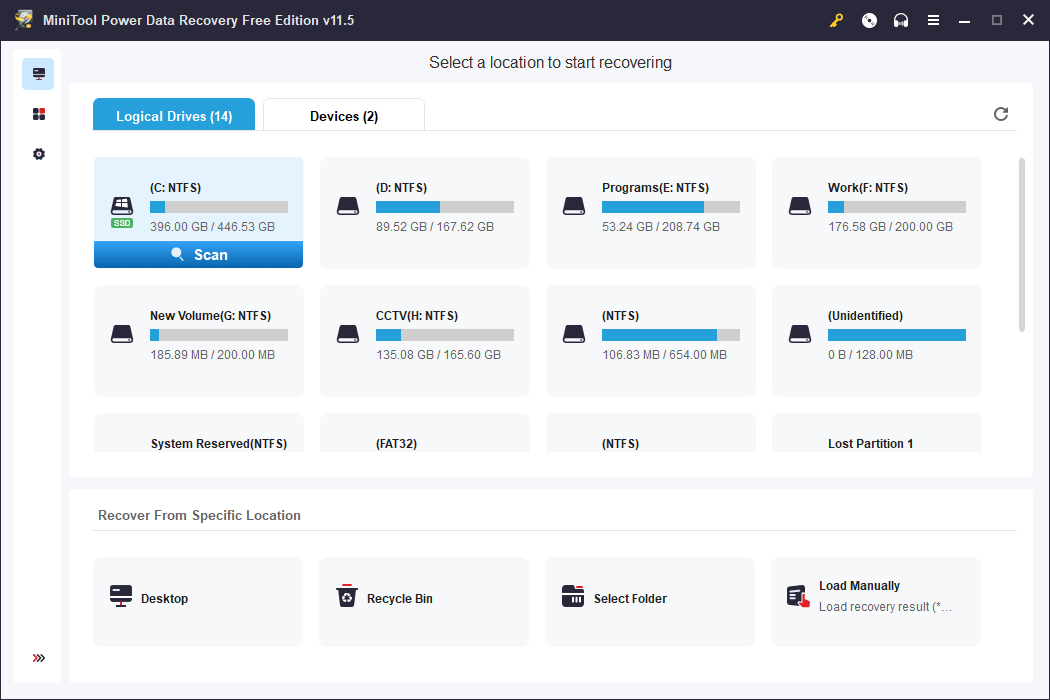Click the SSD drive icon for C:
The height and width of the screenshot is (700, 1050).
pyautogui.click(x=122, y=212)
